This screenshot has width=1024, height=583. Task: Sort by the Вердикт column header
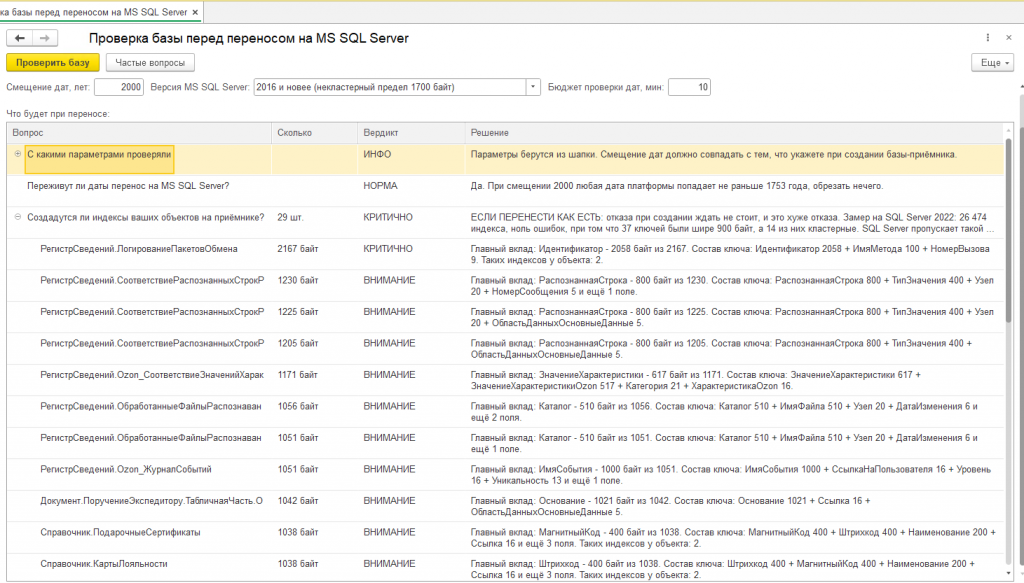point(411,133)
